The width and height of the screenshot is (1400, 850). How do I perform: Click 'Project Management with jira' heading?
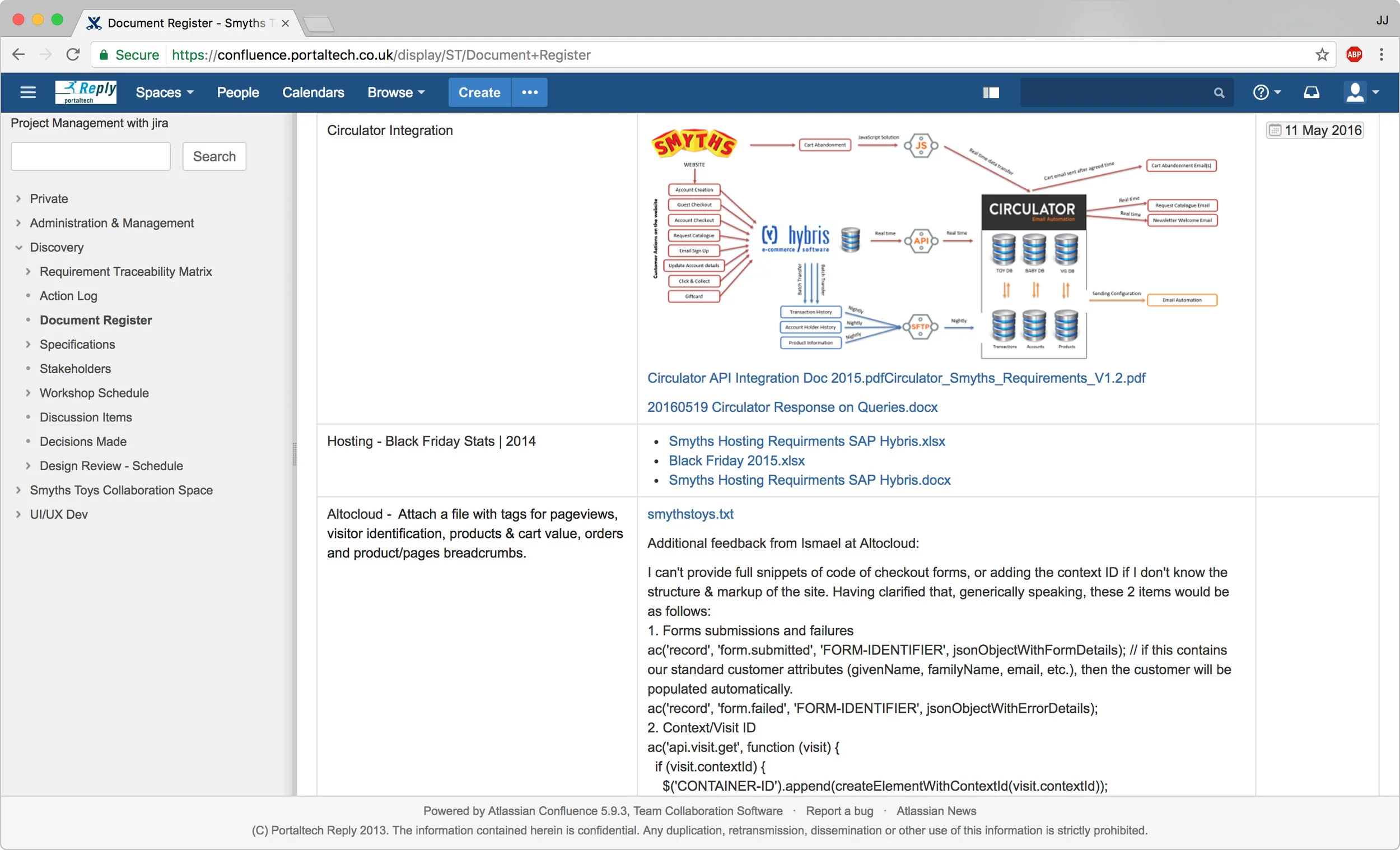(89, 123)
